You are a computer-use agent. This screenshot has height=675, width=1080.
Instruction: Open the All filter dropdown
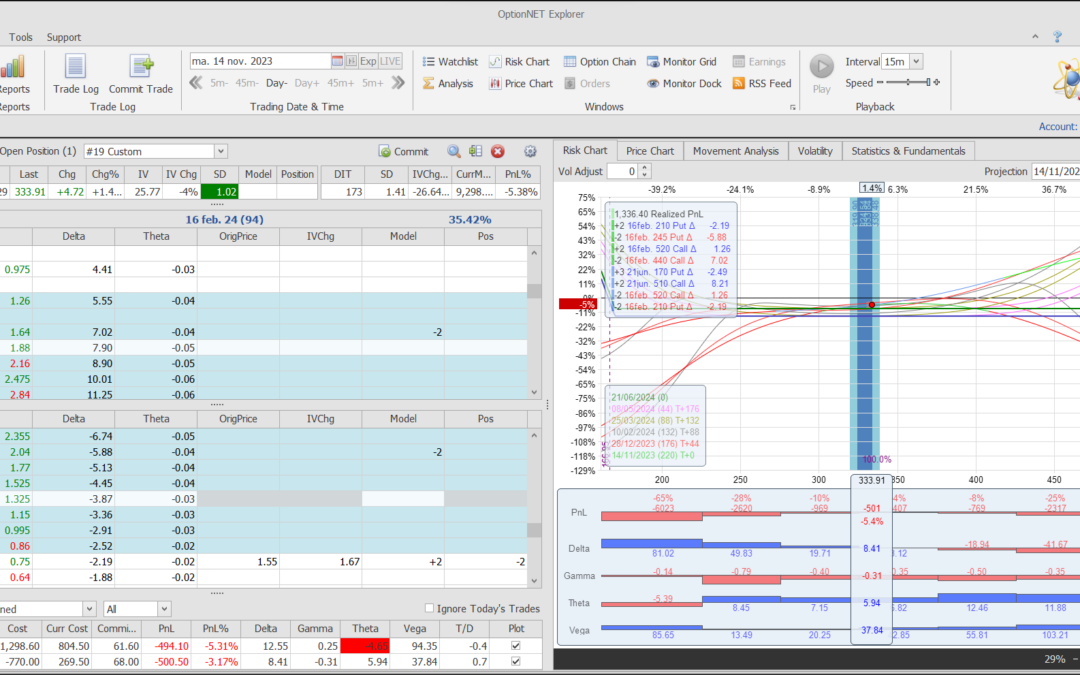point(164,609)
